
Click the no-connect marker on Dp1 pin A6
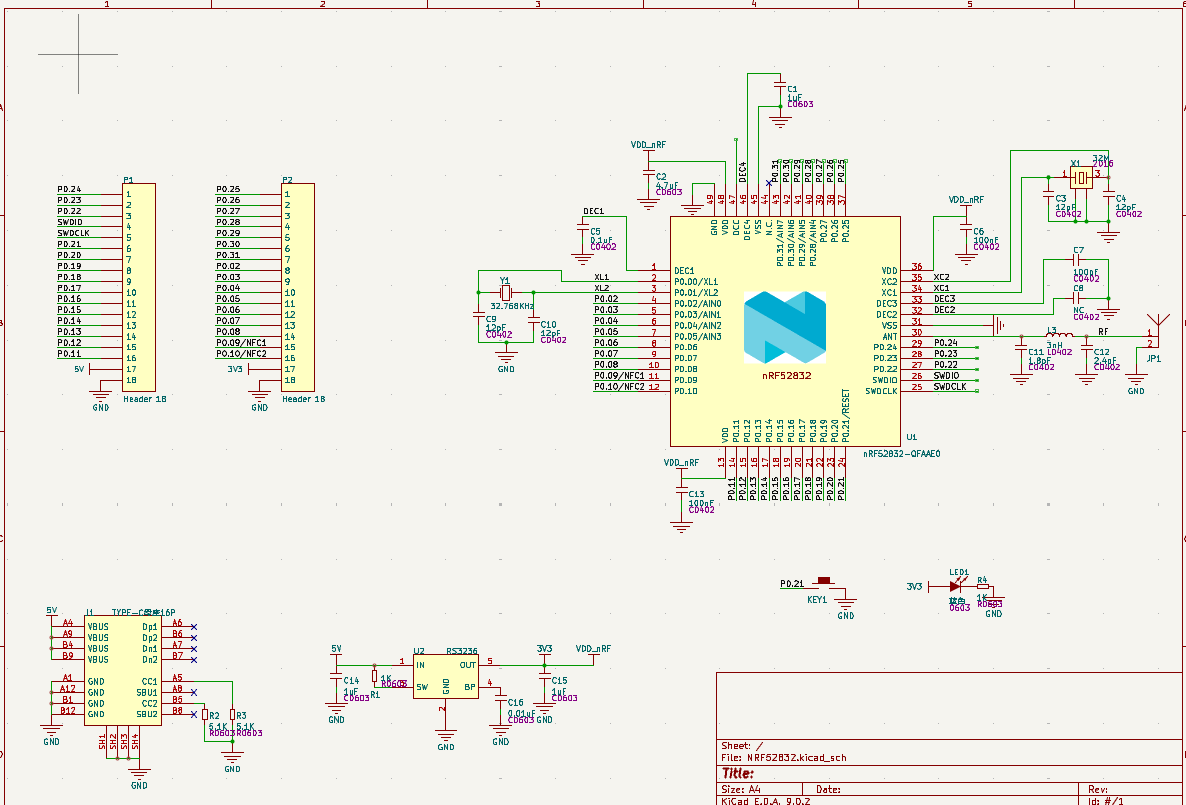(x=194, y=626)
